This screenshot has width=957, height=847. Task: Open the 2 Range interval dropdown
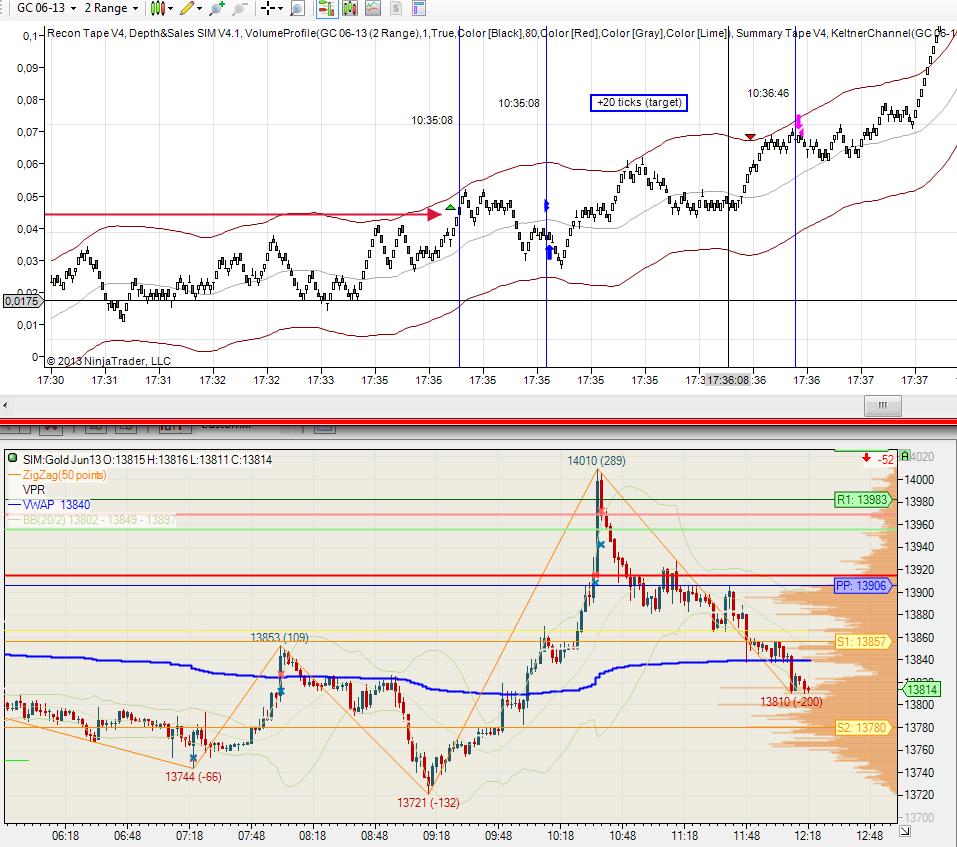(x=111, y=8)
